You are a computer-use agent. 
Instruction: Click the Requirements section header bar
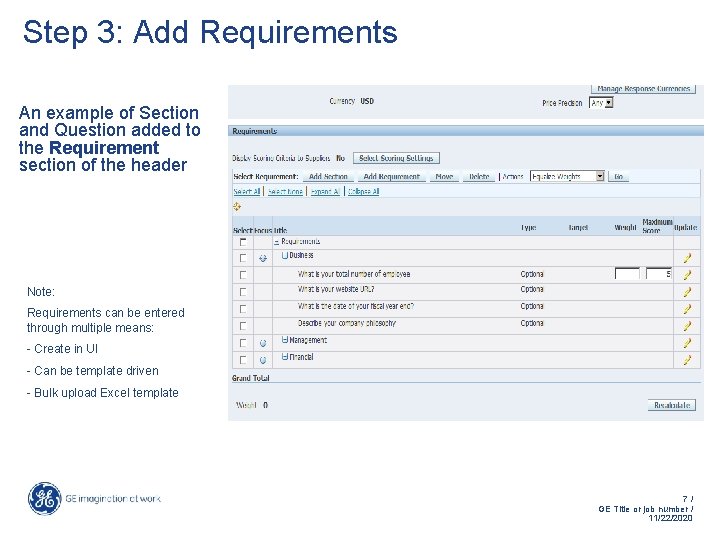pyautogui.click(x=466, y=131)
